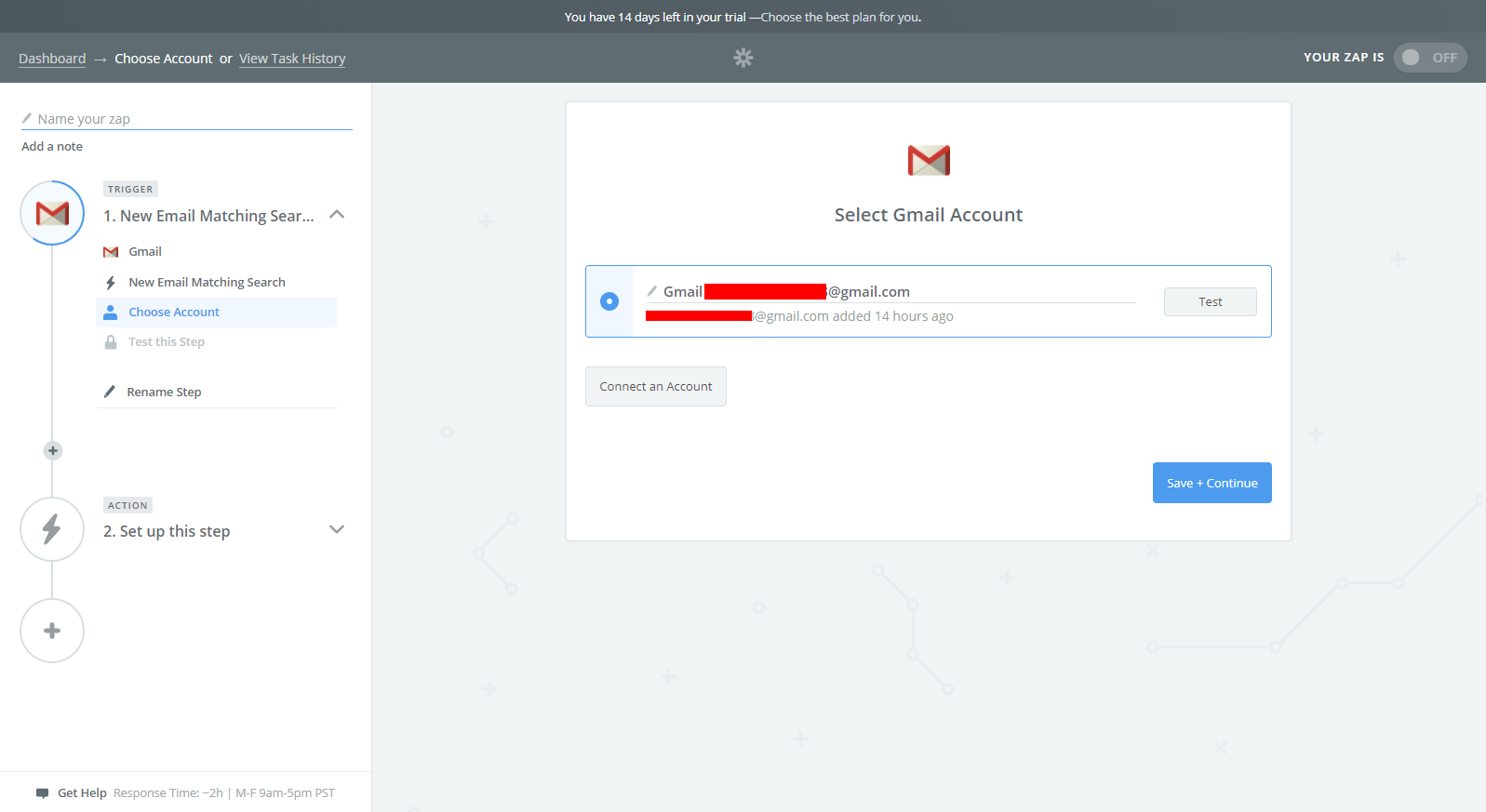
Task: Open 2. Set up this step heading
Action: pyautogui.click(x=167, y=531)
